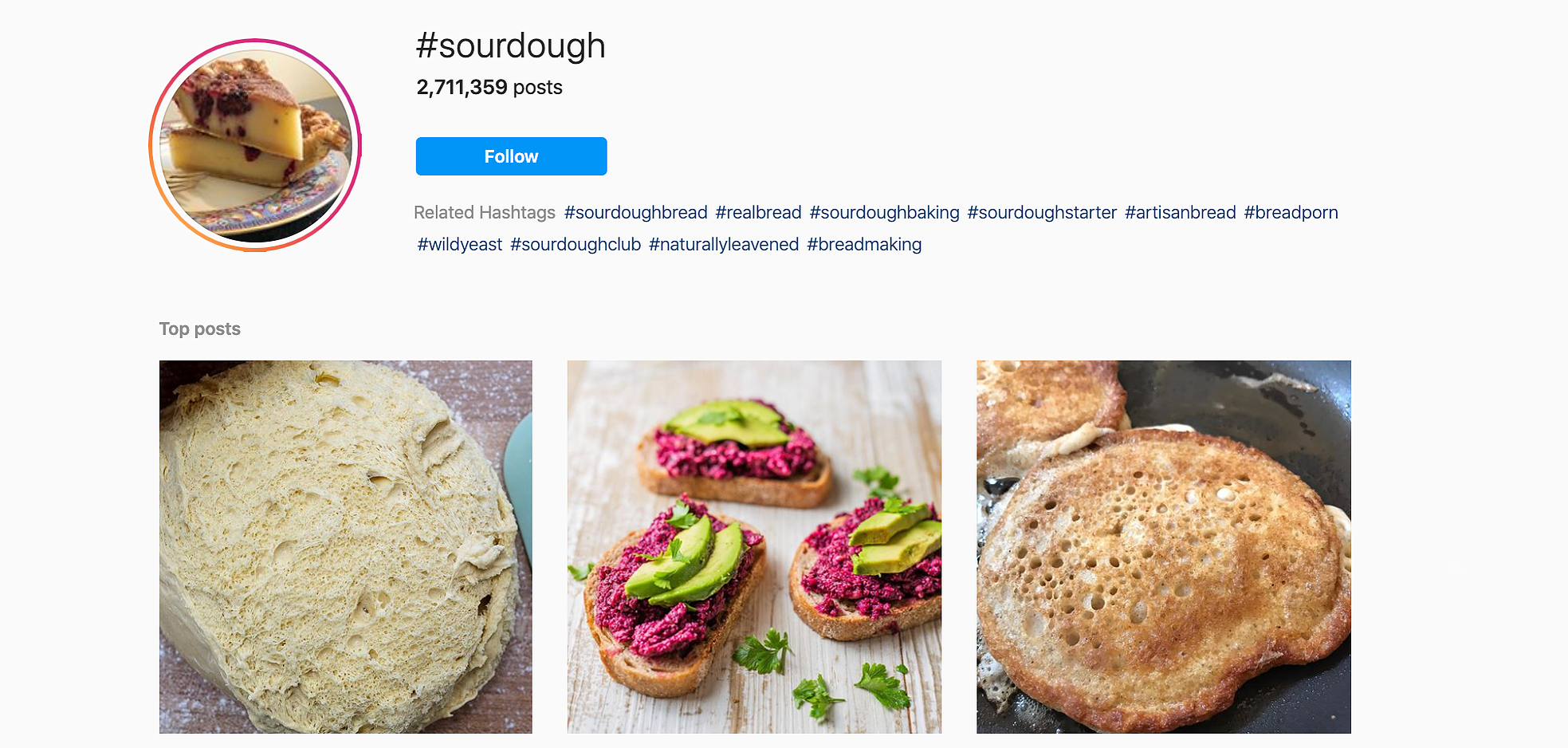Open the sourdough pancake post
Viewport: 1568px width, 748px height.
click(1164, 547)
